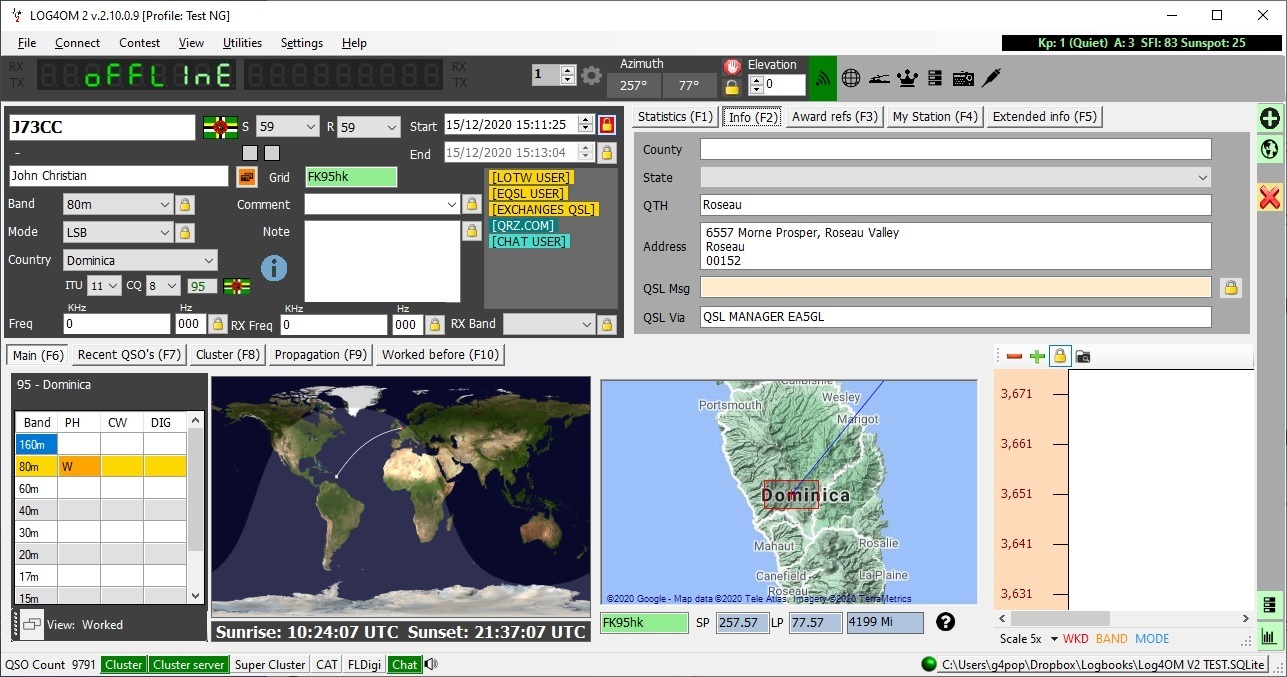The height and width of the screenshot is (677, 1287).
Task: Open the Band 80m dropdown
Action: pyautogui.click(x=164, y=204)
